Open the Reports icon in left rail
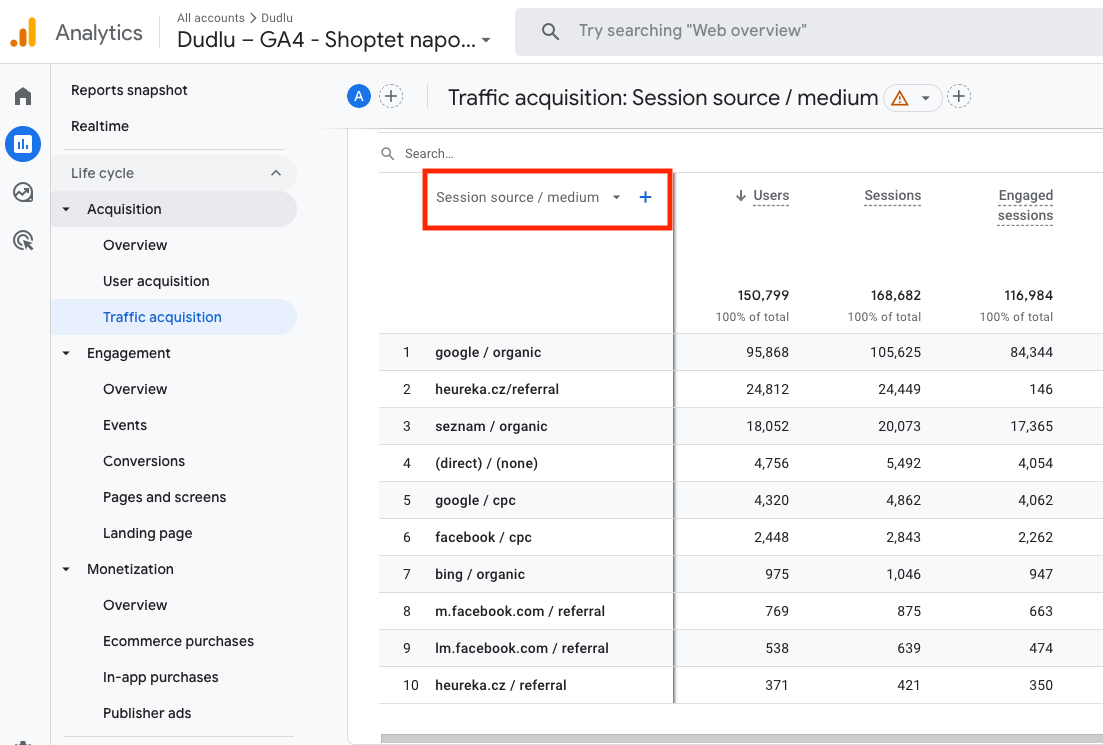Viewport: 1103px width, 745px height. pos(23,144)
